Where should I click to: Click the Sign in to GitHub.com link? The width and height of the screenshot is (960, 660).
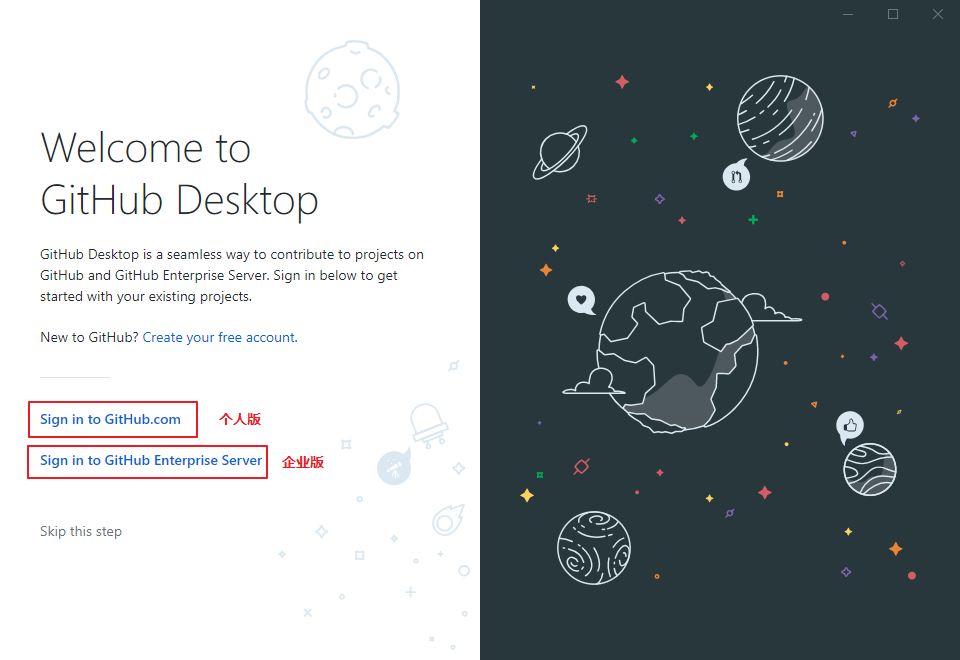[x=110, y=419]
